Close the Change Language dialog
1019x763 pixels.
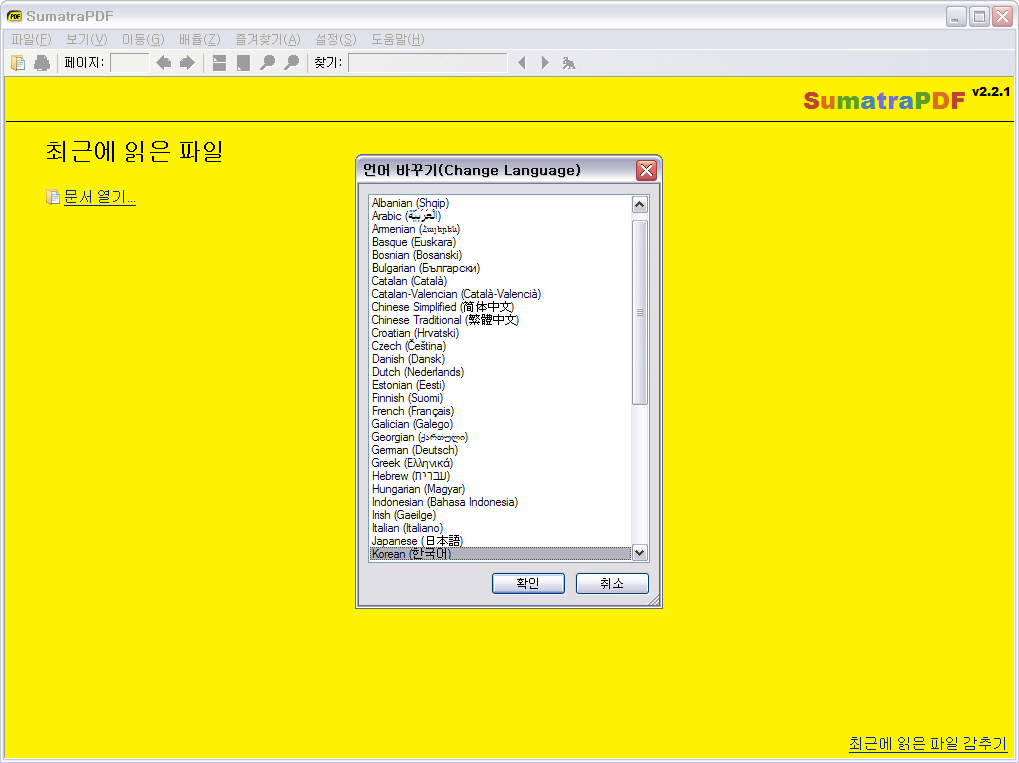(x=646, y=170)
